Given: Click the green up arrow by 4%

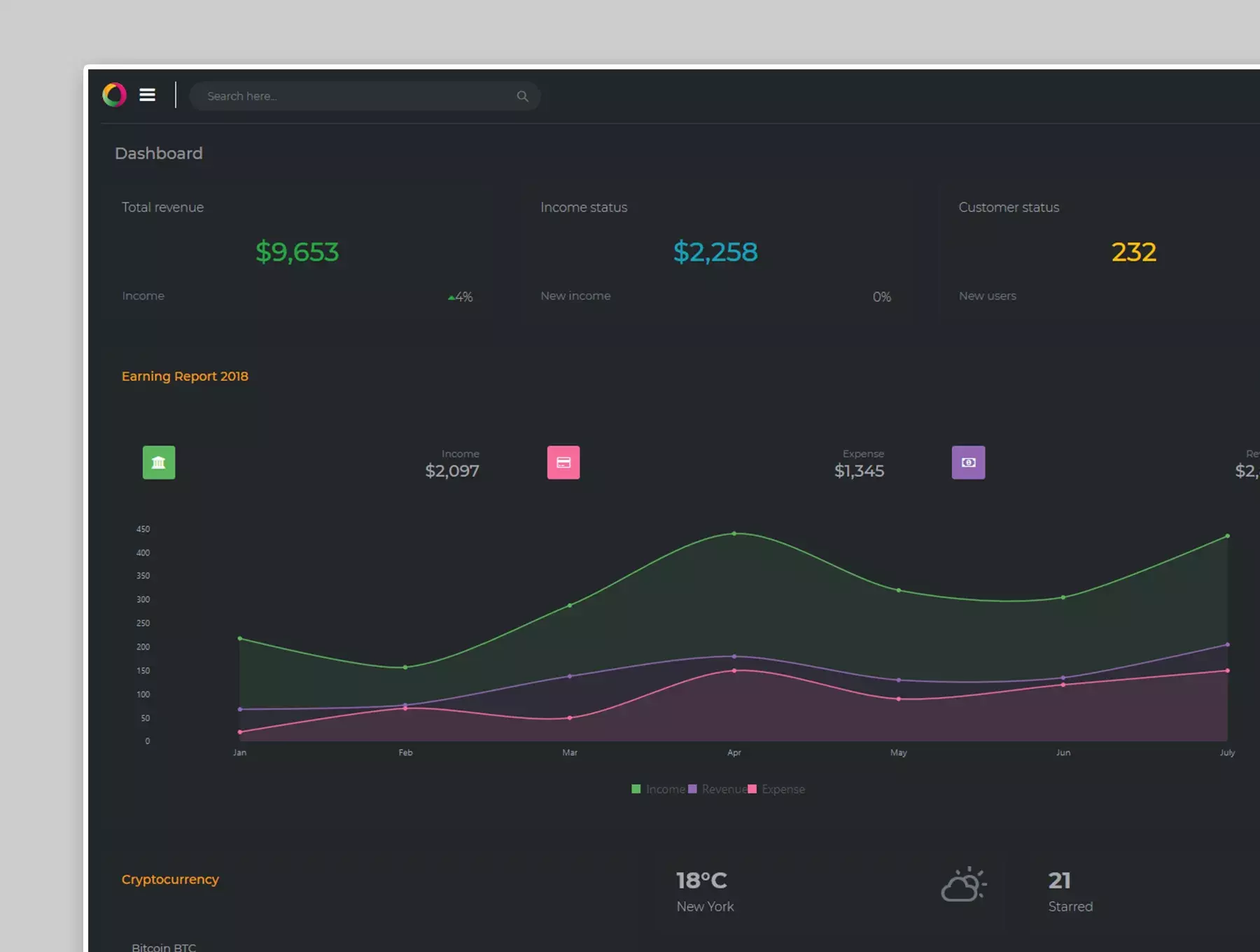Looking at the screenshot, I should pos(451,297).
